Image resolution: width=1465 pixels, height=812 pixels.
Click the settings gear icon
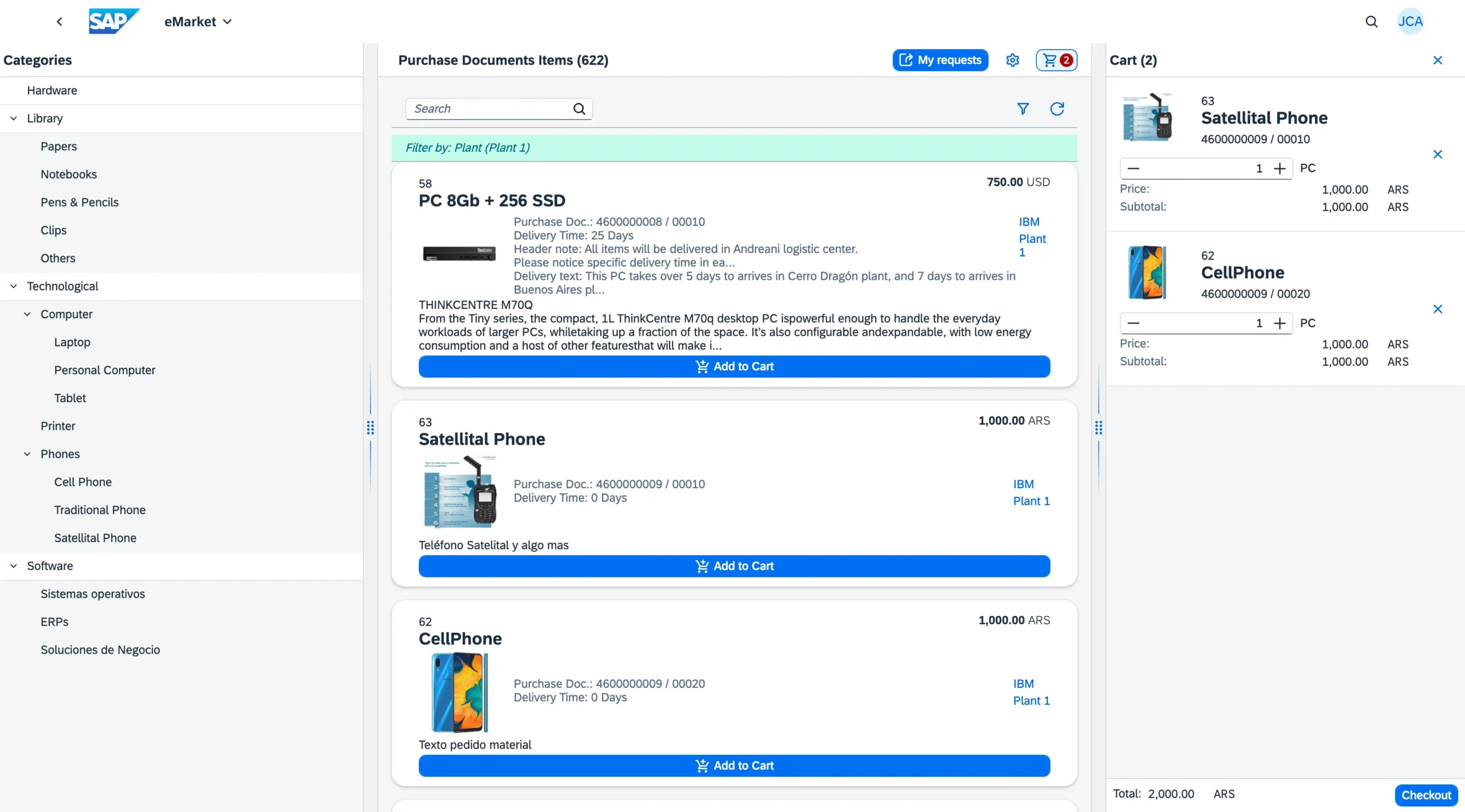(x=1012, y=60)
